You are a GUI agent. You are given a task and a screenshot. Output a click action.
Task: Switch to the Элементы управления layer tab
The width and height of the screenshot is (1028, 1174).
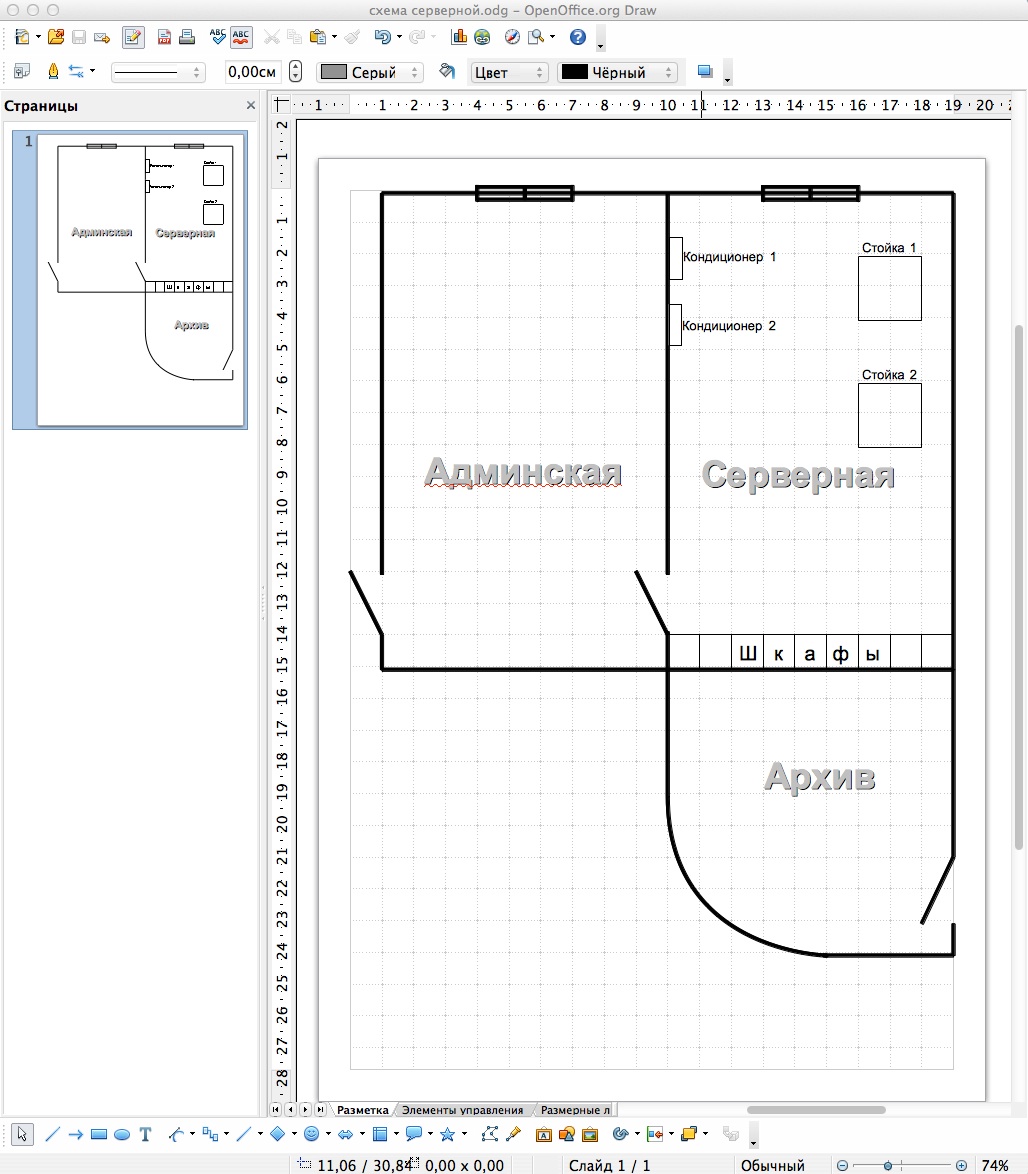pos(462,1110)
